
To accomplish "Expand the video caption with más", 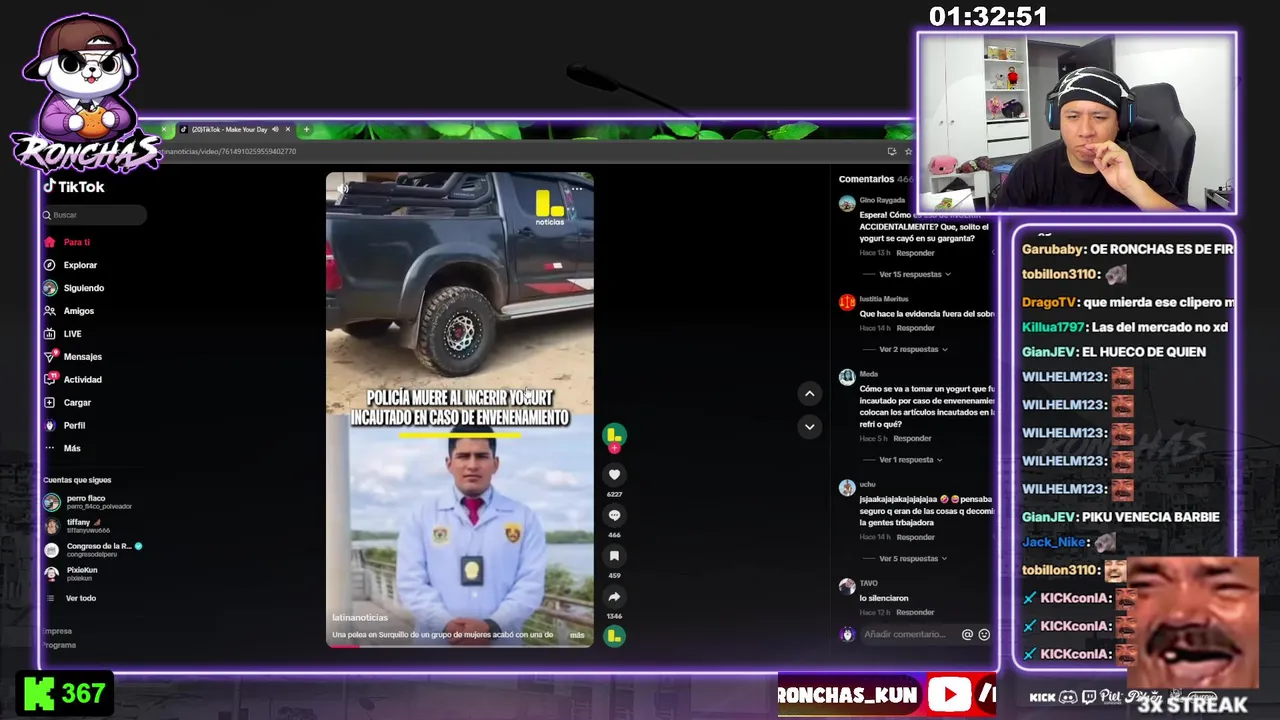I will [577, 635].
